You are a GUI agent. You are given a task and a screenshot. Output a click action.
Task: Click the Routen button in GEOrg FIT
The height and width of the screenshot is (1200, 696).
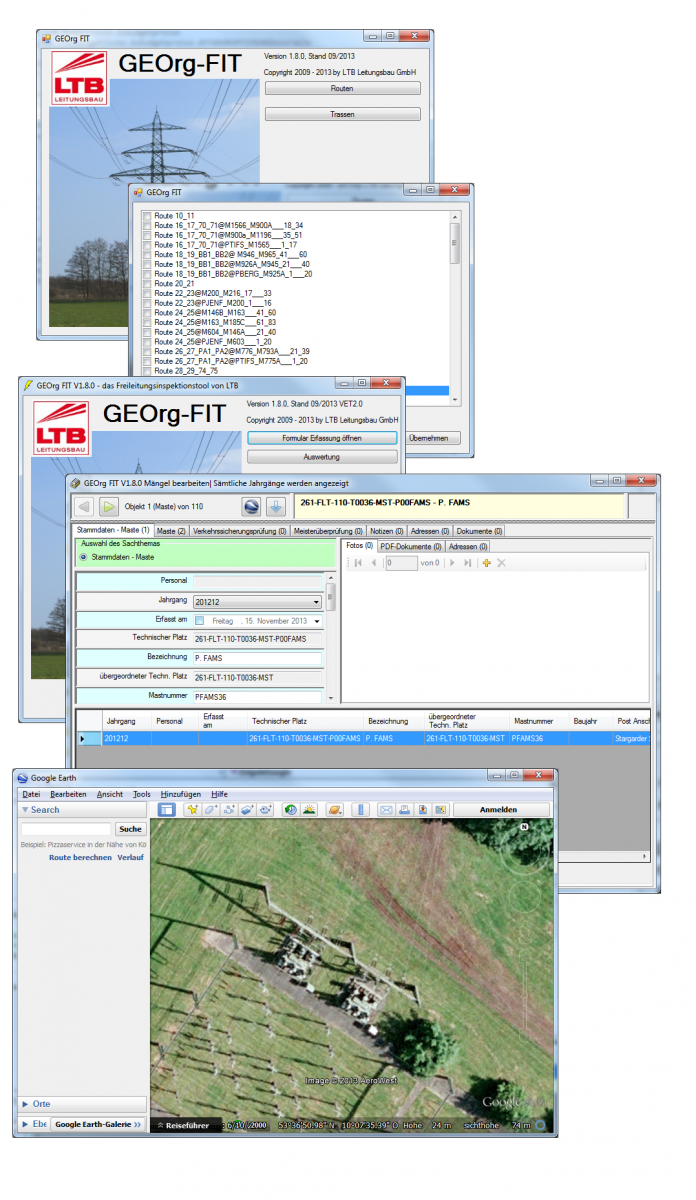pyautogui.click(x=342, y=89)
